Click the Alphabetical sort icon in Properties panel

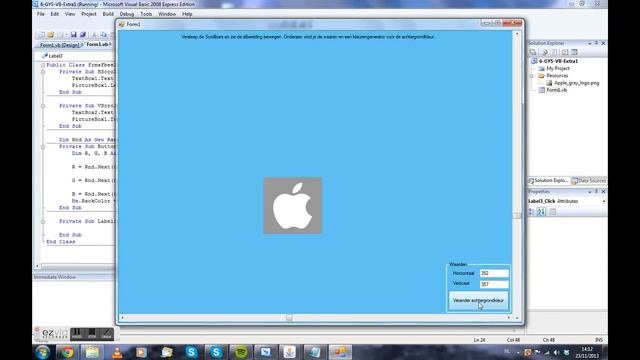point(541,211)
